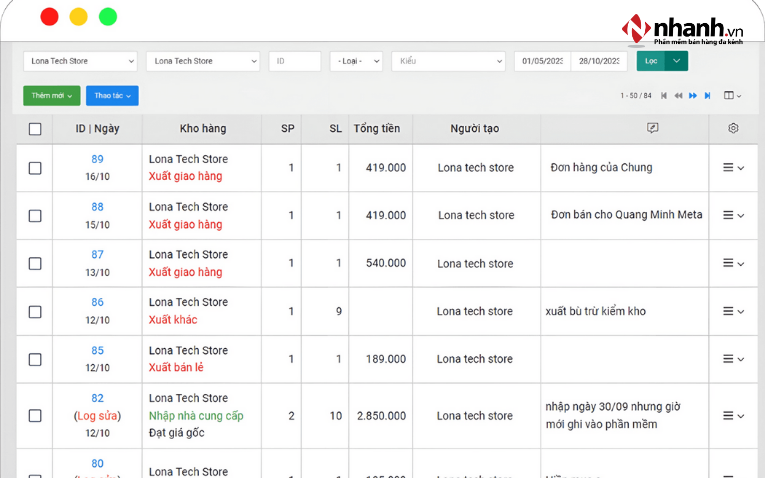765x478 pixels.
Task: Expand the arrow next to Lọc button
Action: click(x=677, y=61)
